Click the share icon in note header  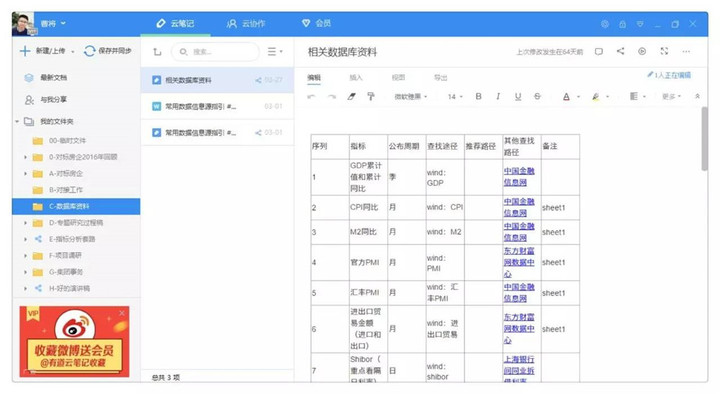click(x=620, y=51)
